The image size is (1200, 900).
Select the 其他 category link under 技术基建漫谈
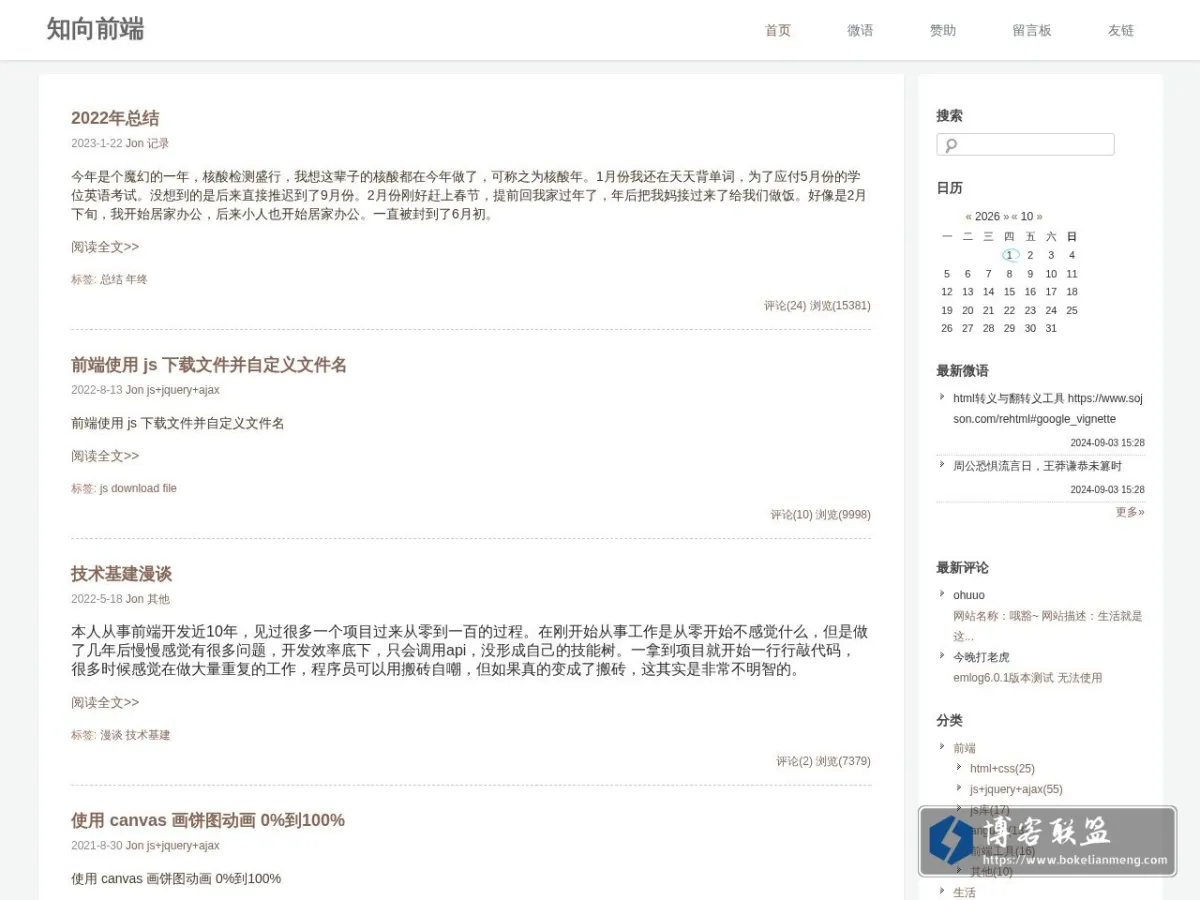click(158, 599)
